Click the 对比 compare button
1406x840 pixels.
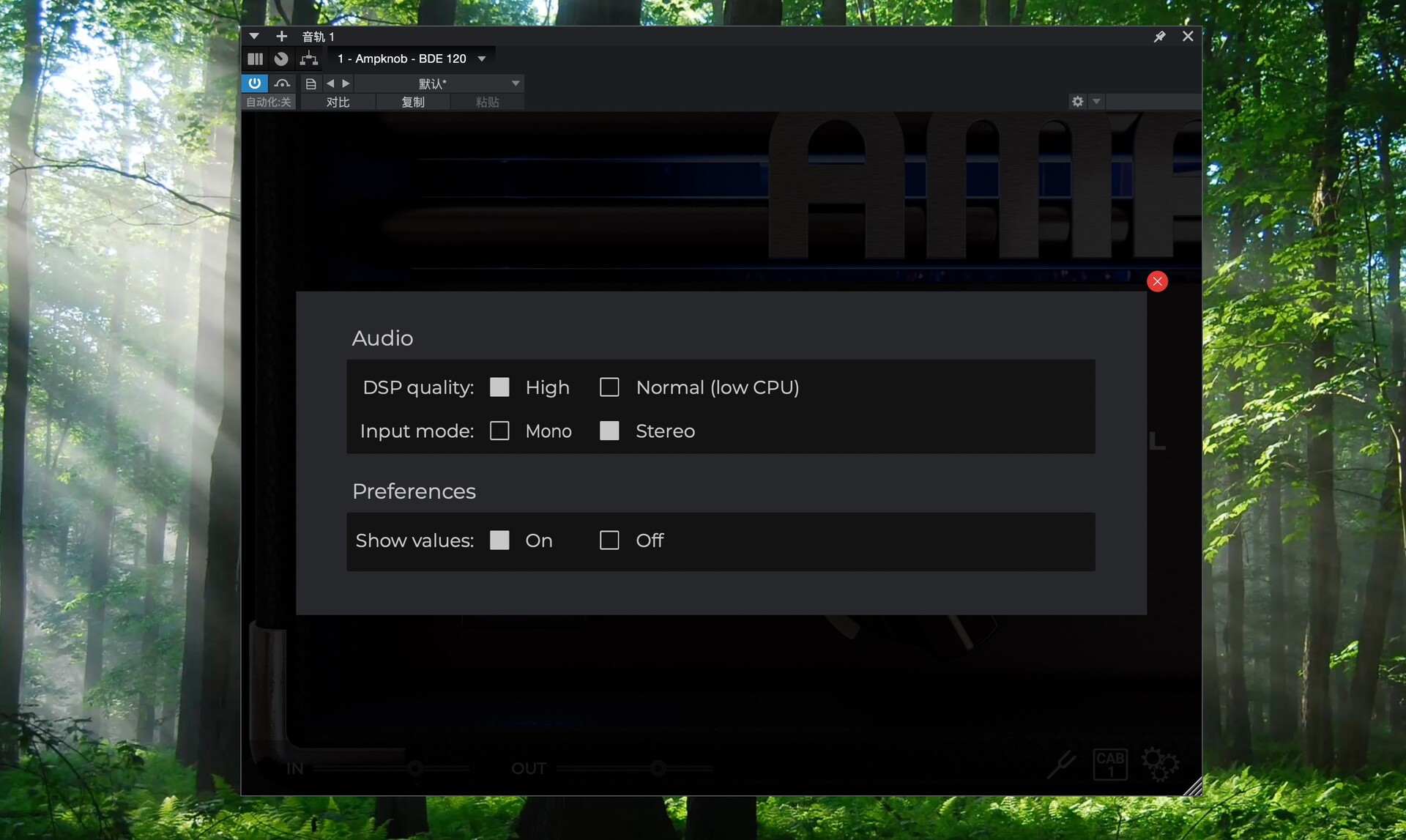click(338, 102)
